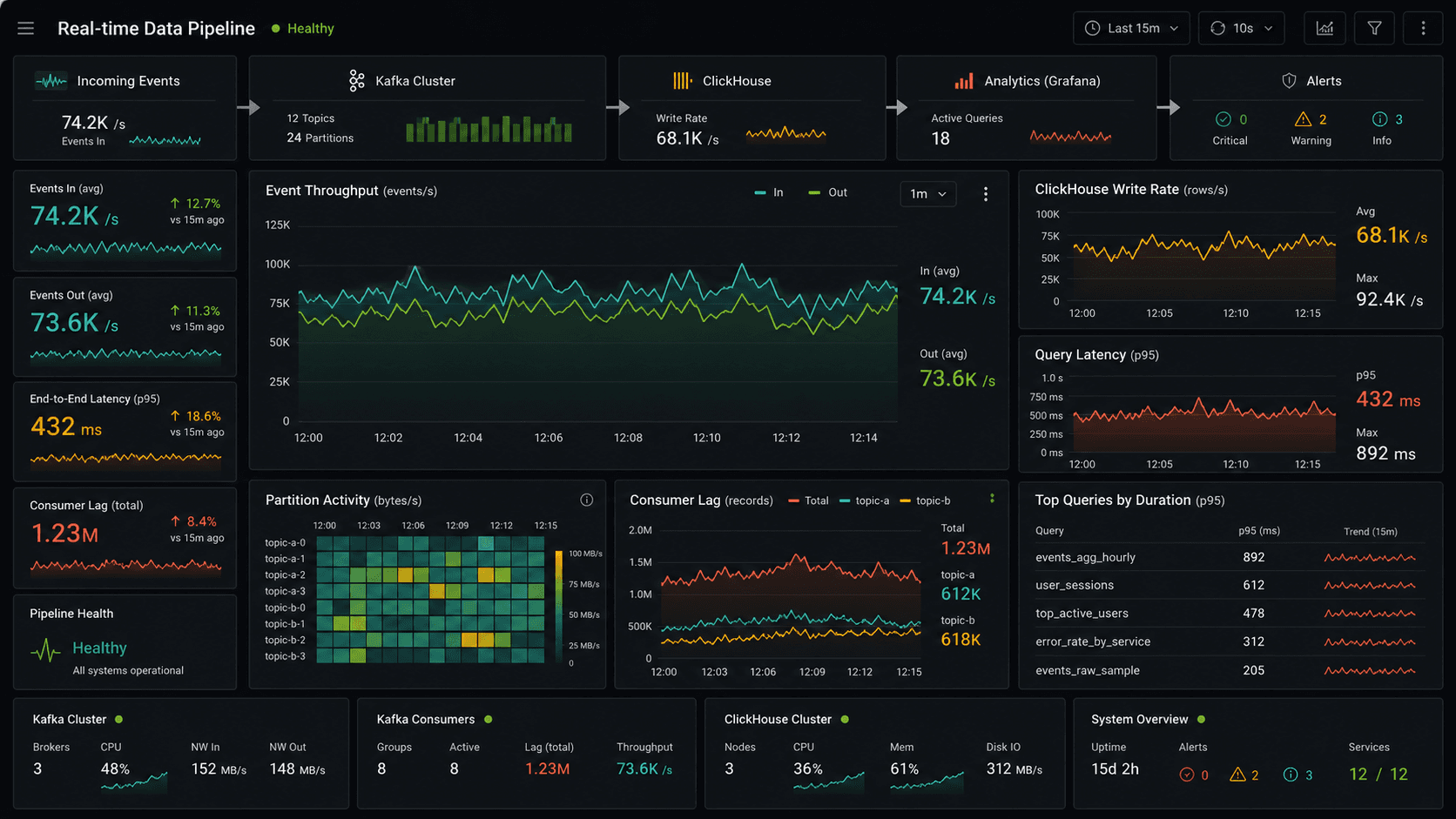Click the Alerts shield icon

[1290, 81]
